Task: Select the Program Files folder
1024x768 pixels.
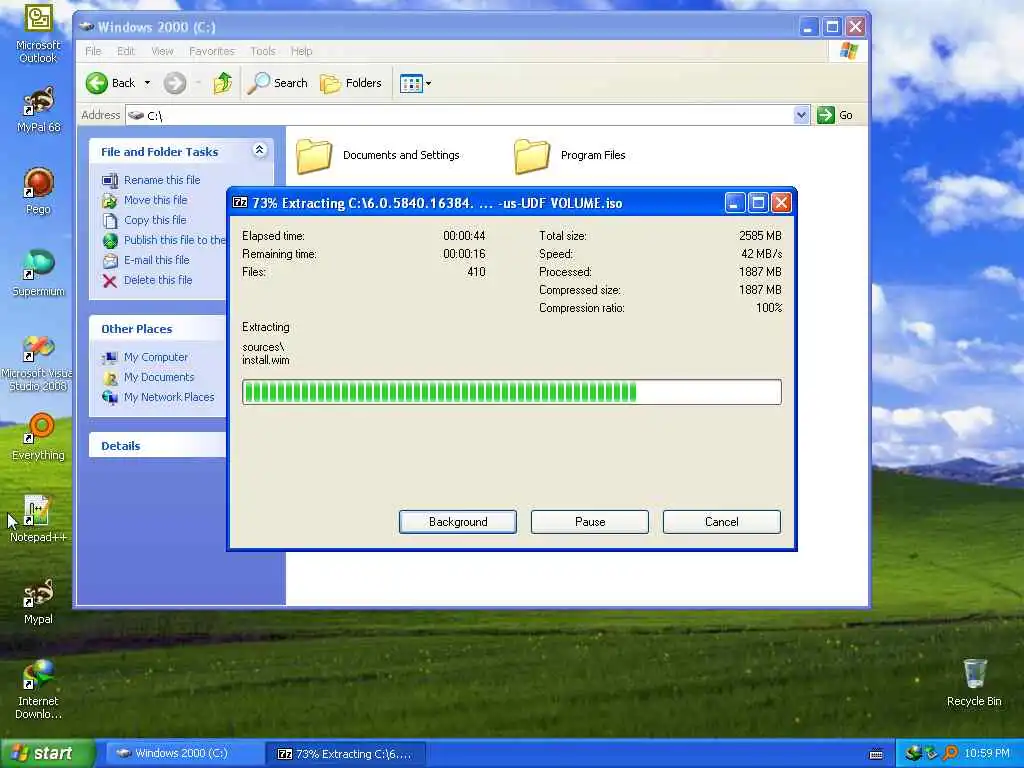Action: (569, 155)
